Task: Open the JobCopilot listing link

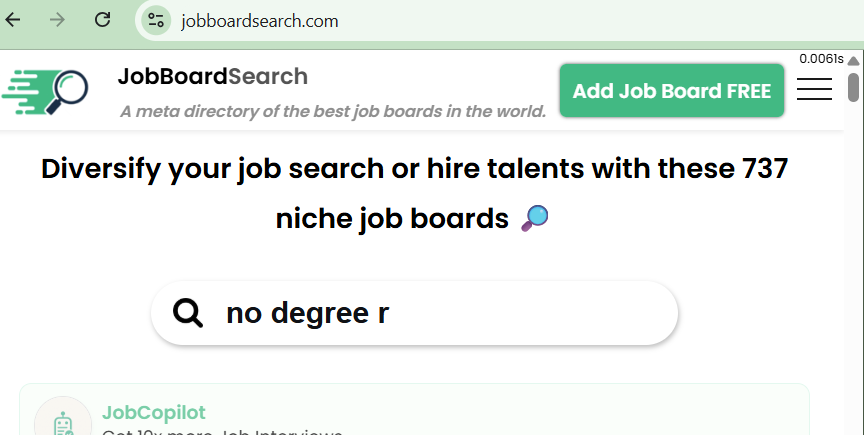Action: pyautogui.click(x=154, y=412)
